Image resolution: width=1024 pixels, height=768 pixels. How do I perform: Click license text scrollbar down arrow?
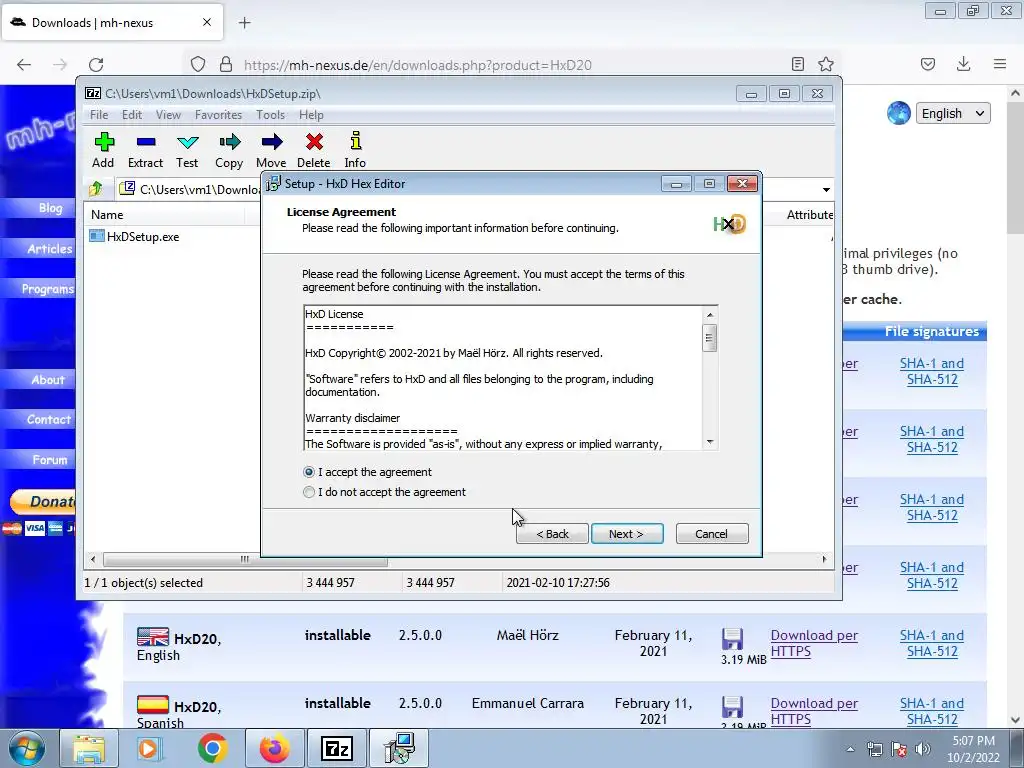coord(710,442)
